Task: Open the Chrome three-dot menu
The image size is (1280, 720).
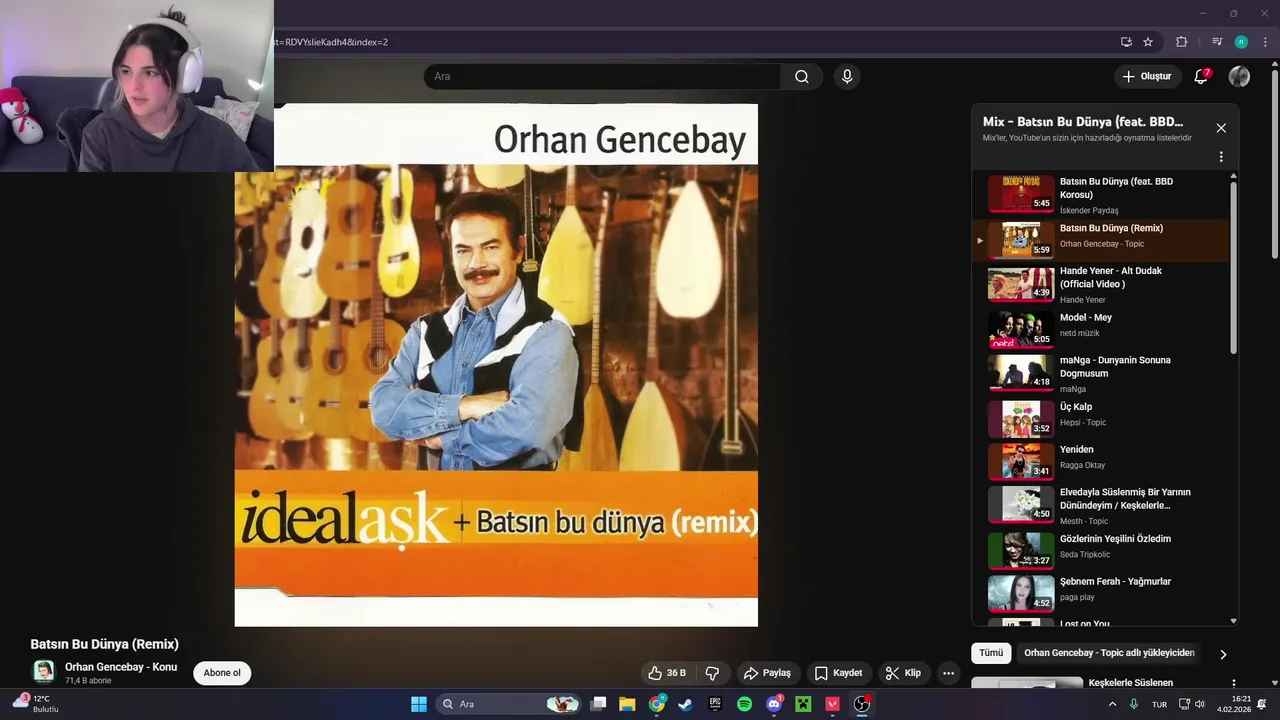Action: [x=1265, y=42]
